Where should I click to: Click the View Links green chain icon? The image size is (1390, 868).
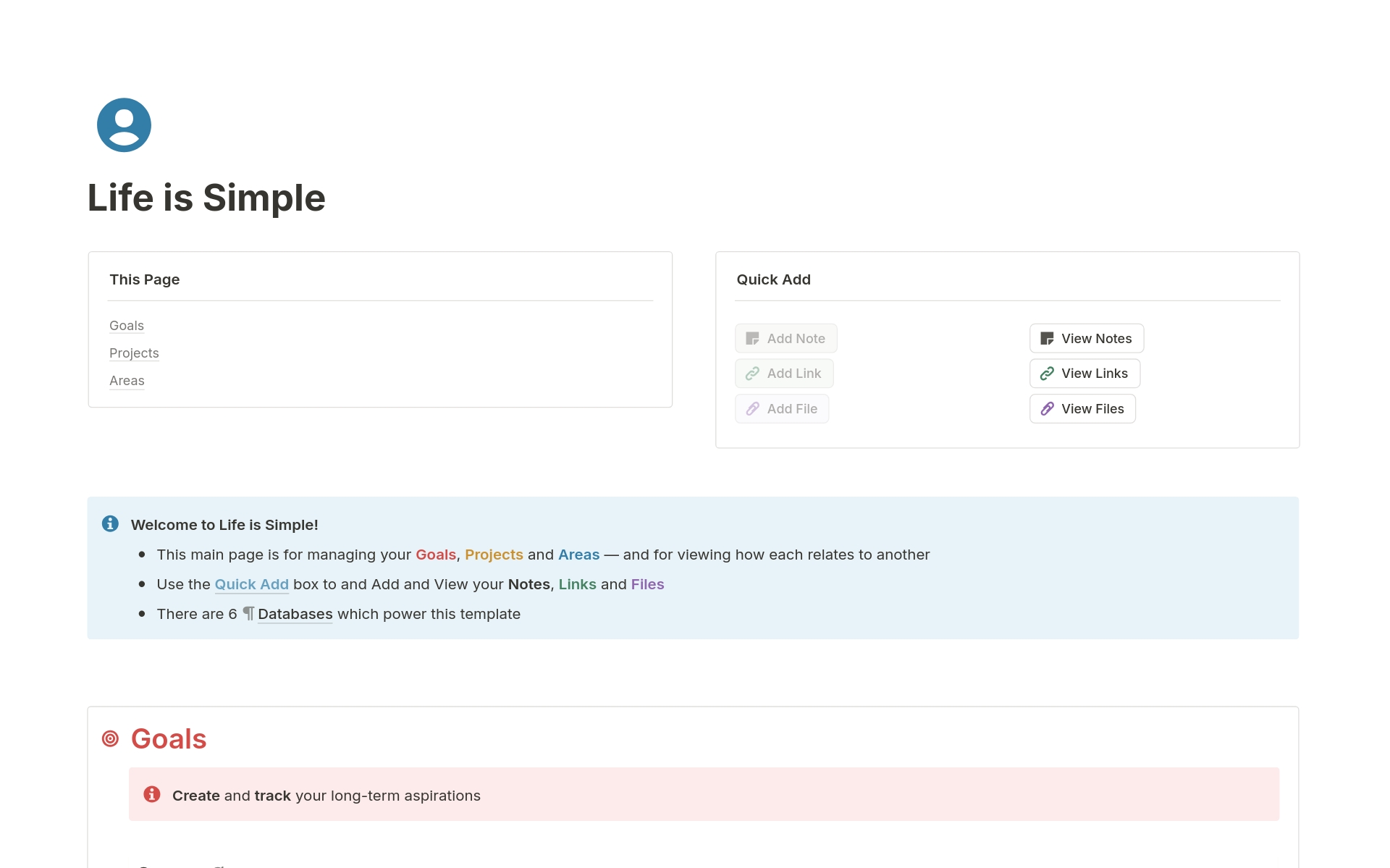pyautogui.click(x=1047, y=373)
